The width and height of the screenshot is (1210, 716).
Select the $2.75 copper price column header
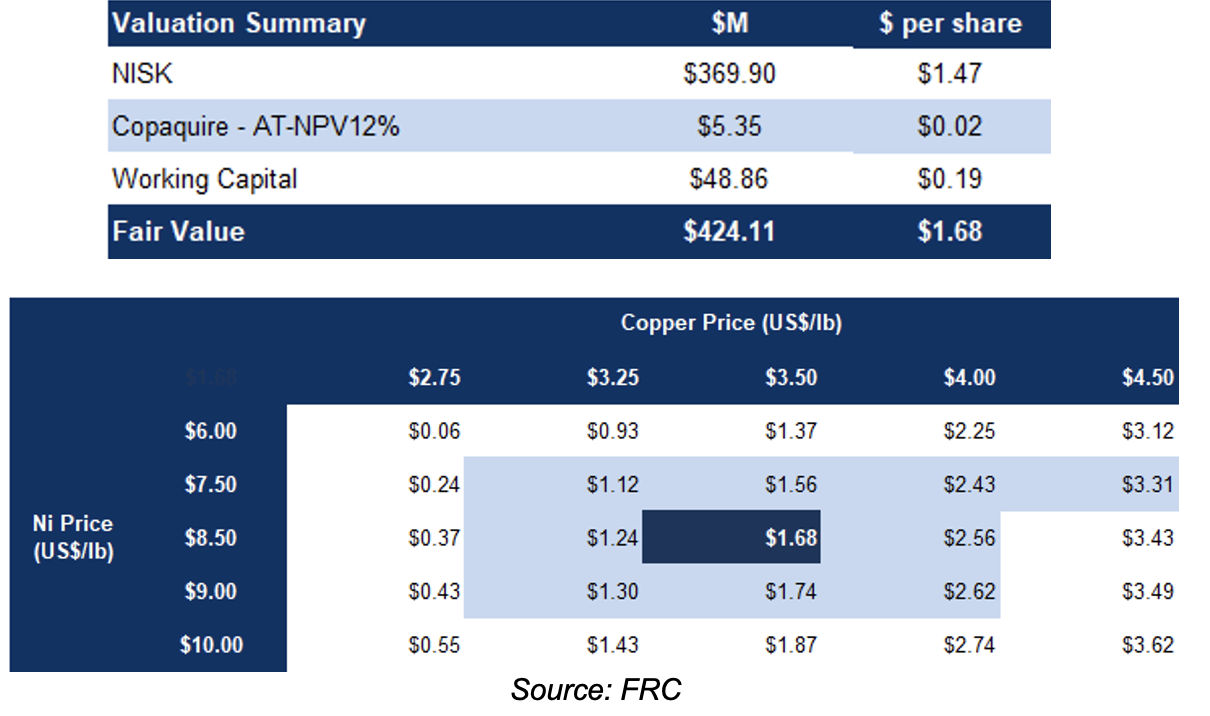click(x=434, y=378)
